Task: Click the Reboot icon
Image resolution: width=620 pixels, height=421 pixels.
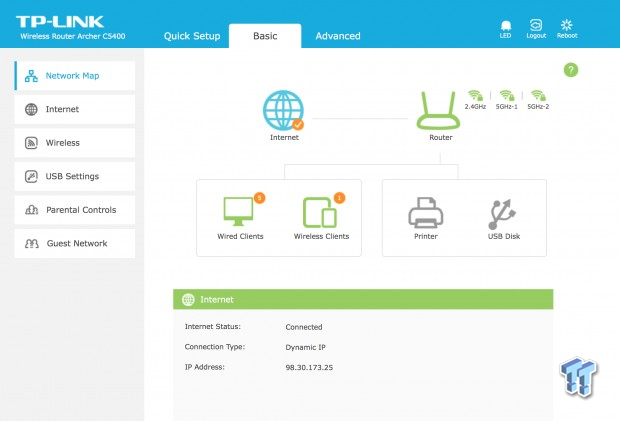Action: point(567,25)
